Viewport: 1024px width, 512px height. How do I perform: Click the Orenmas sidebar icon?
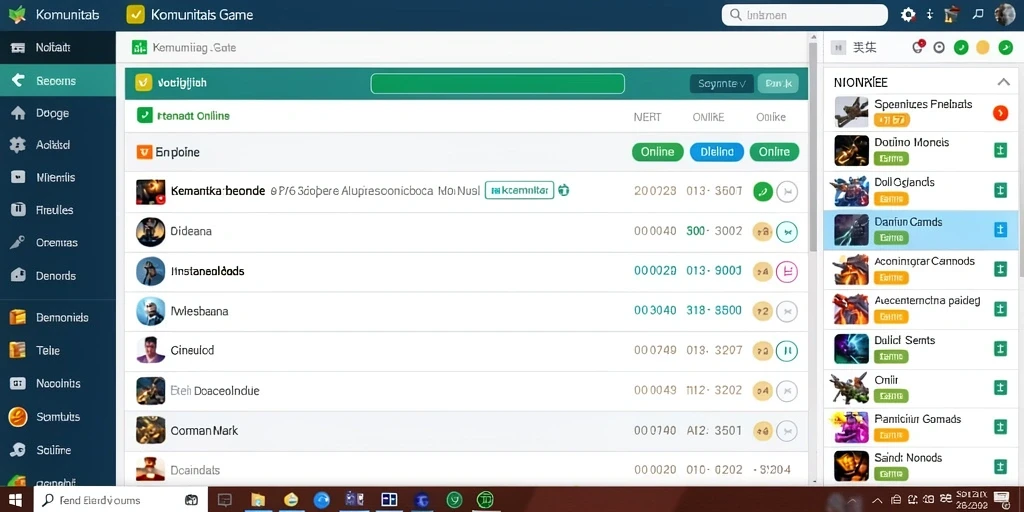(18, 243)
